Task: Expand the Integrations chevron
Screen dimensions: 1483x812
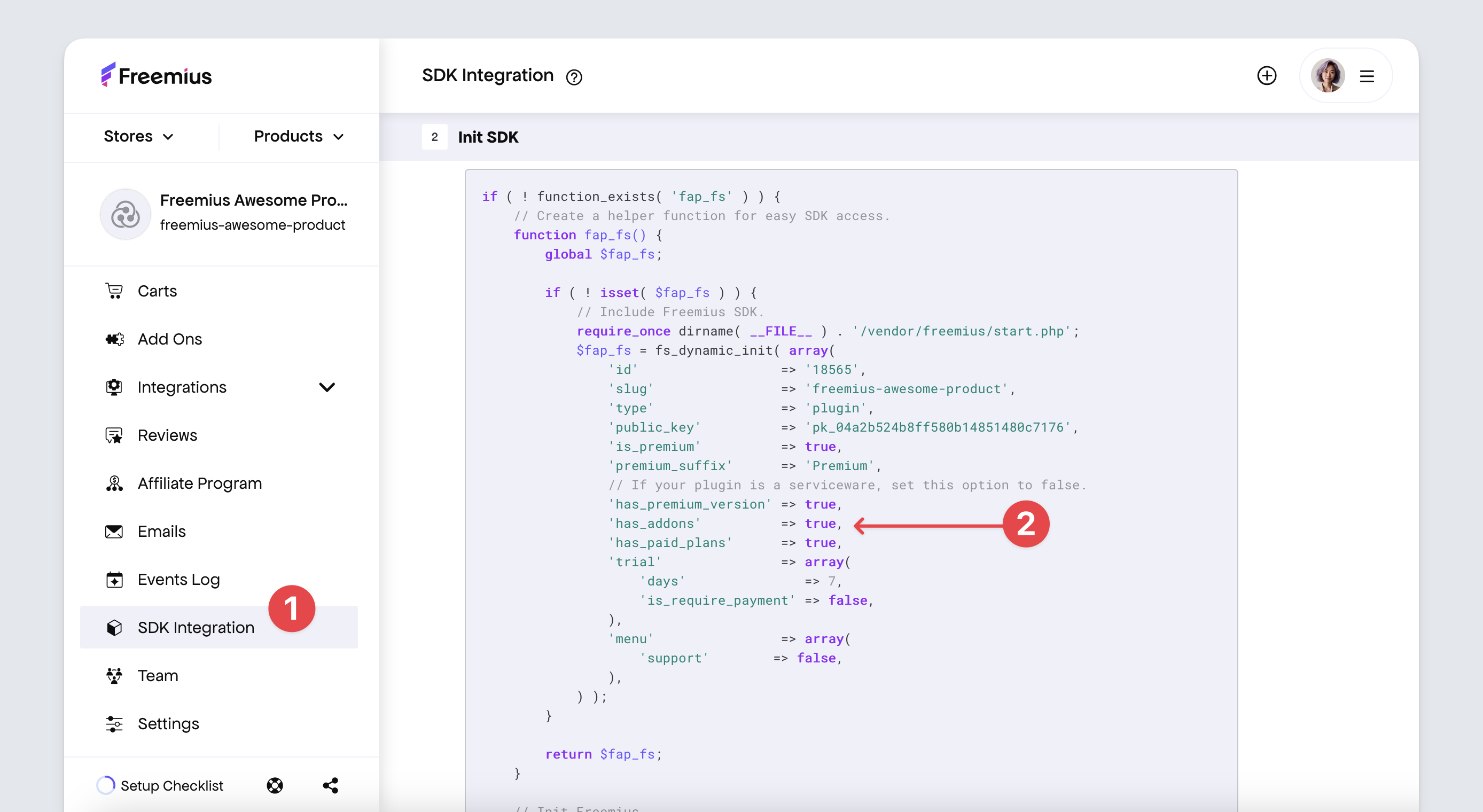Action: [x=327, y=387]
